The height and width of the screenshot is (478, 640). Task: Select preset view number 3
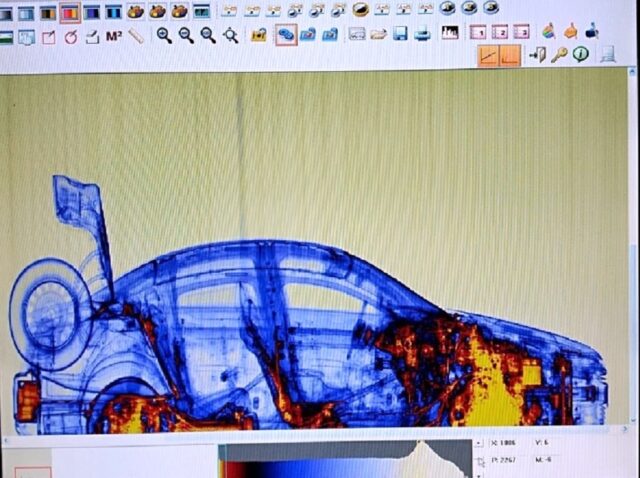point(521,32)
